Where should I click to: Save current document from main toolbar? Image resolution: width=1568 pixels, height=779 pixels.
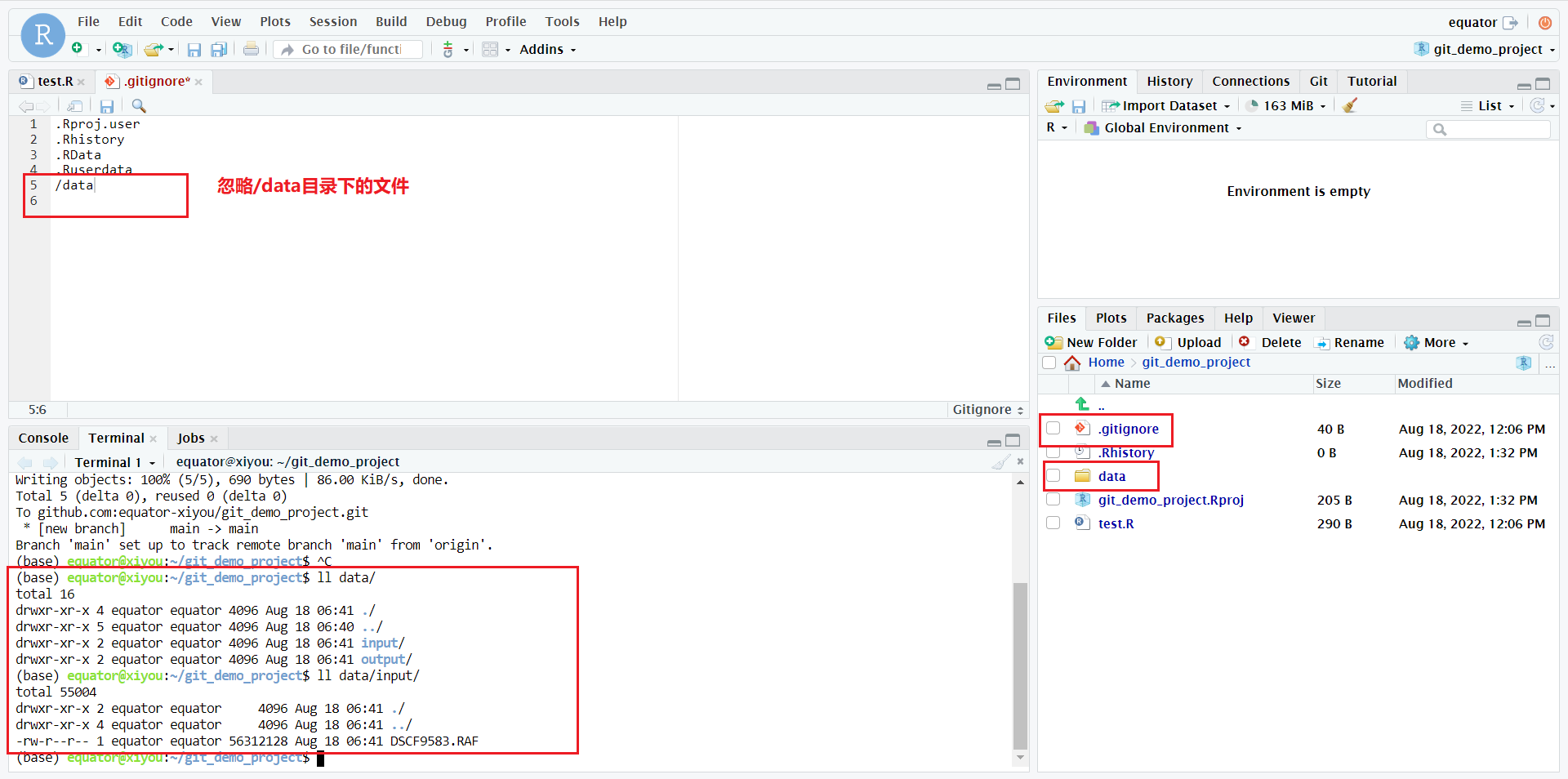tap(194, 50)
